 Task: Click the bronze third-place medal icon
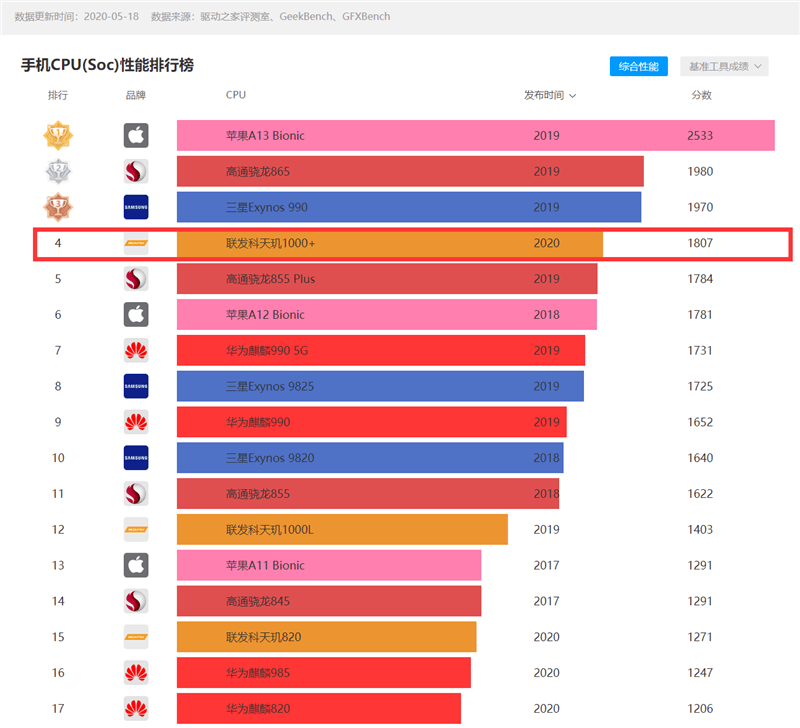(58, 207)
